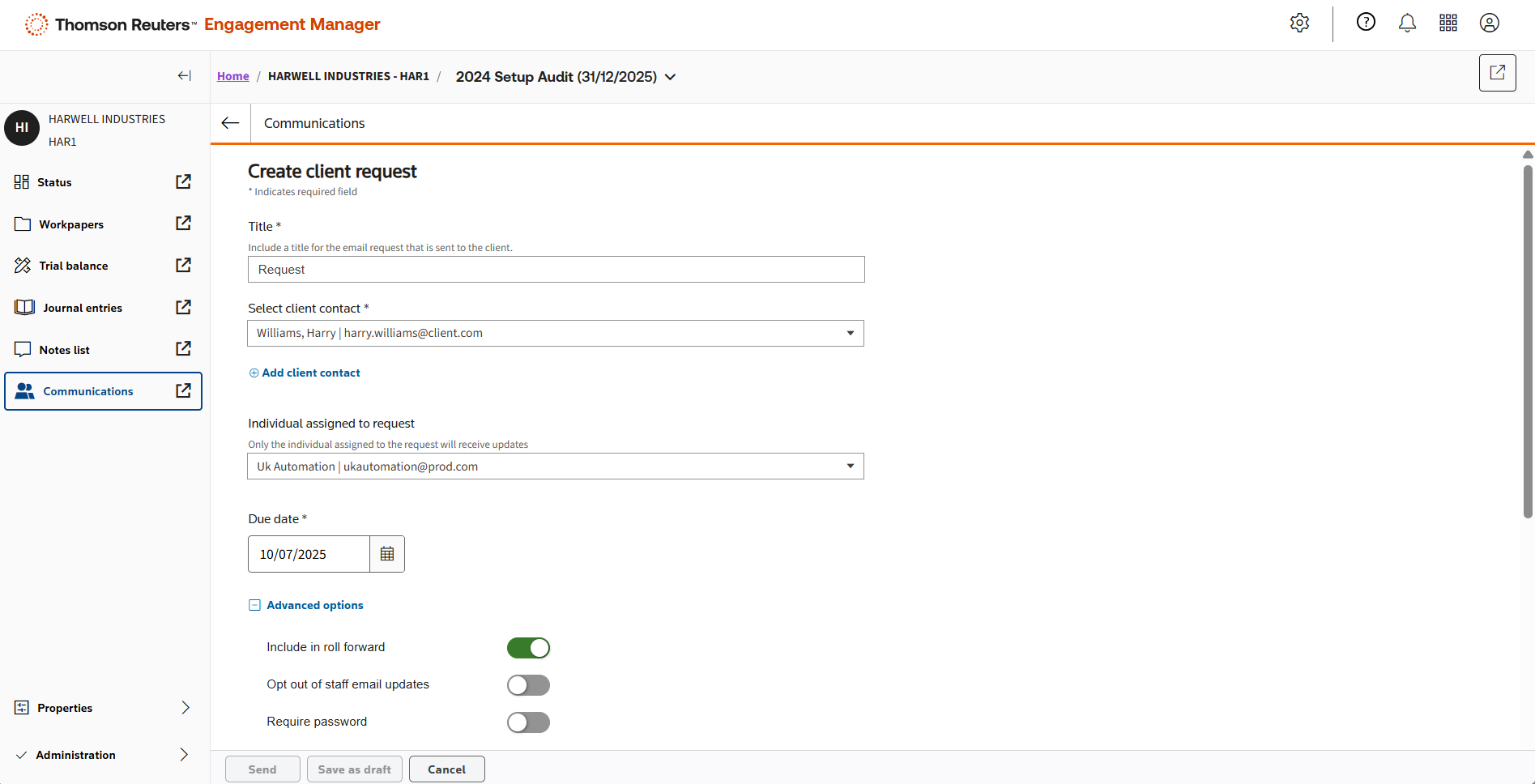Image resolution: width=1535 pixels, height=784 pixels.
Task: Open the notifications bell
Action: pyautogui.click(x=1407, y=23)
